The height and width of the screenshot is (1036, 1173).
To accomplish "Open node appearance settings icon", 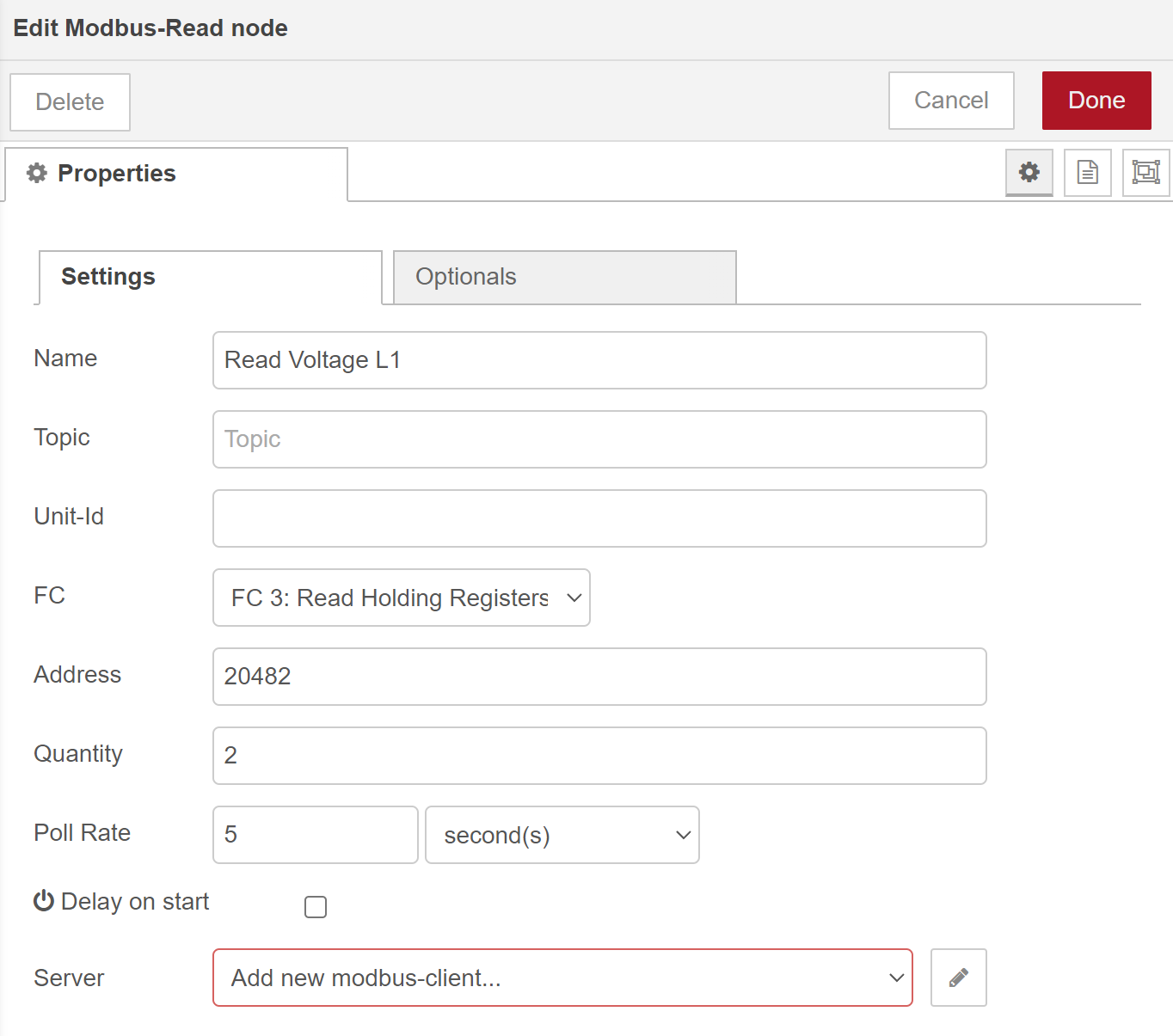I will (x=1146, y=172).
